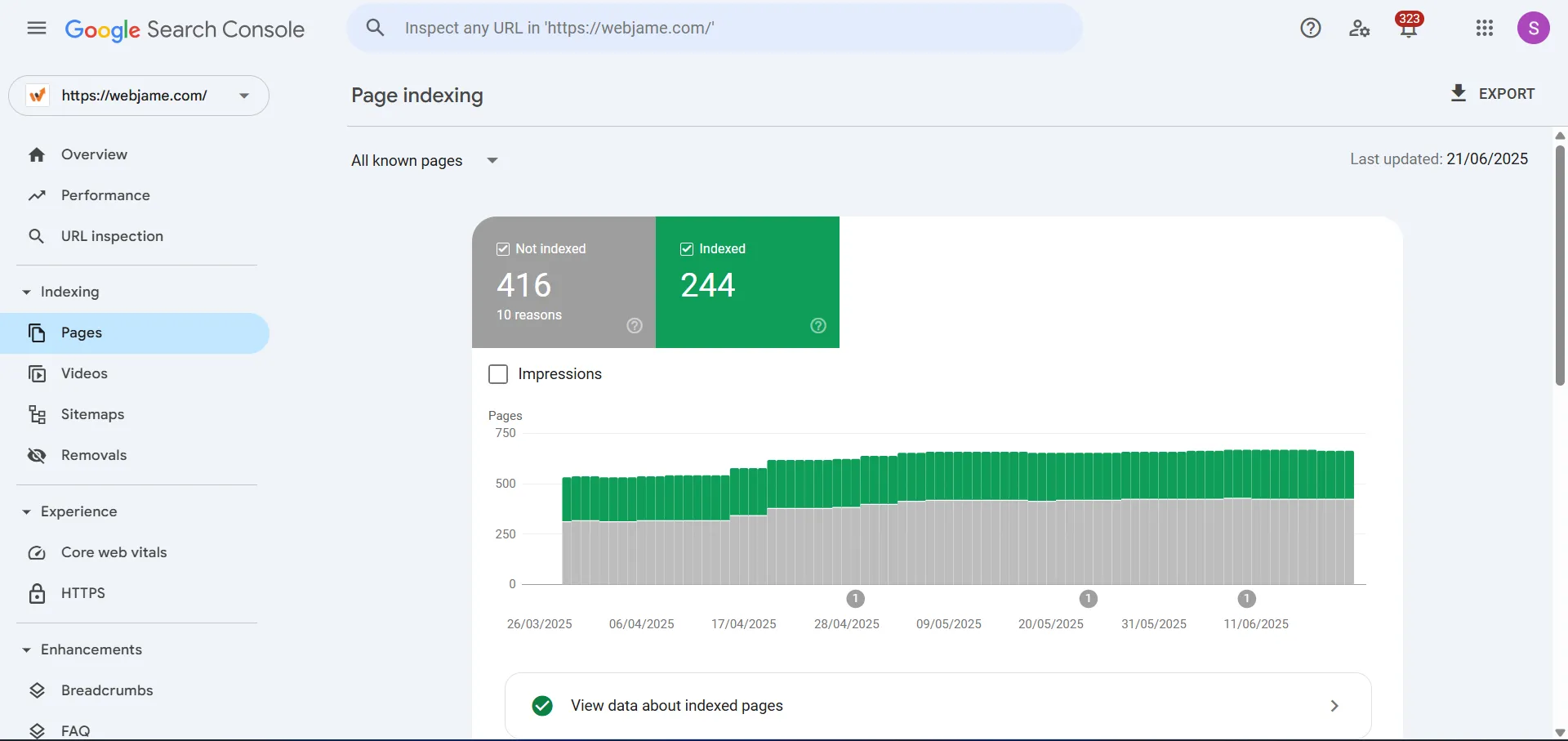This screenshot has width=1568, height=741.
Task: Click the 10 reasons text
Action: (529, 315)
